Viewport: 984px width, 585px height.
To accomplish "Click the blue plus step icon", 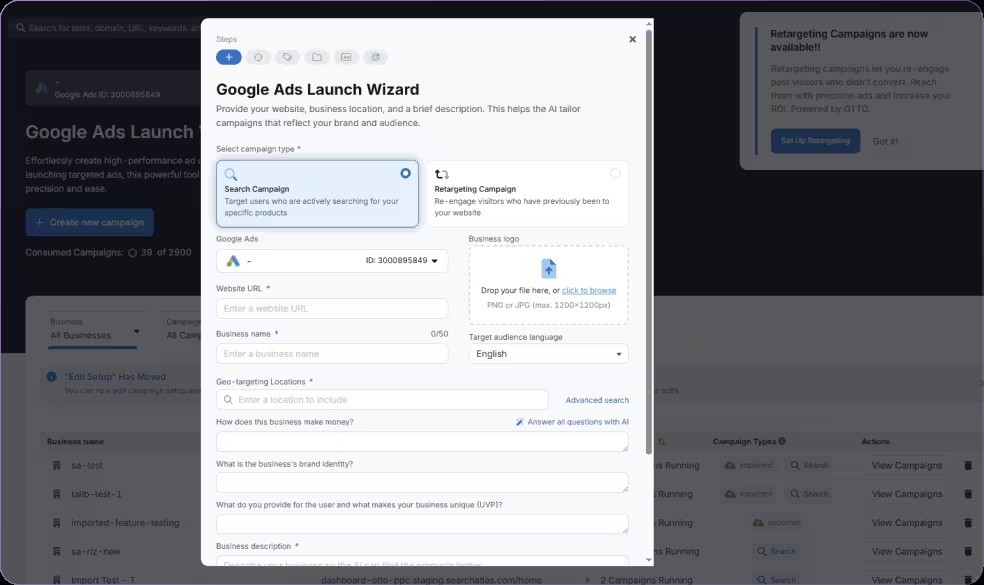I will [x=228, y=57].
